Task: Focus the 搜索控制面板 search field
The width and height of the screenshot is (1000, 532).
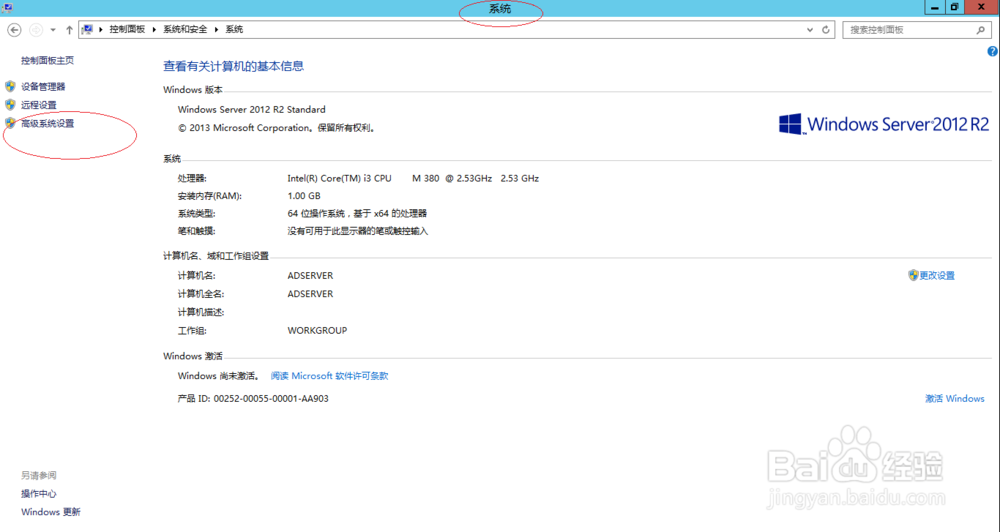Action: coord(917,29)
